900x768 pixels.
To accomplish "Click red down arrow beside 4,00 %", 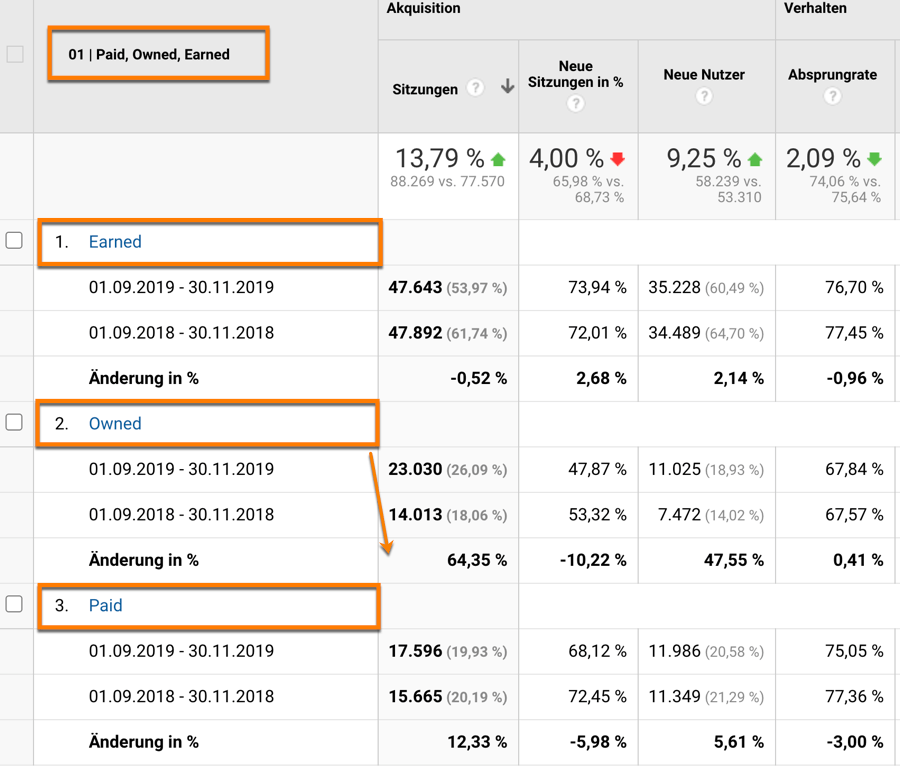I will tap(617, 160).
